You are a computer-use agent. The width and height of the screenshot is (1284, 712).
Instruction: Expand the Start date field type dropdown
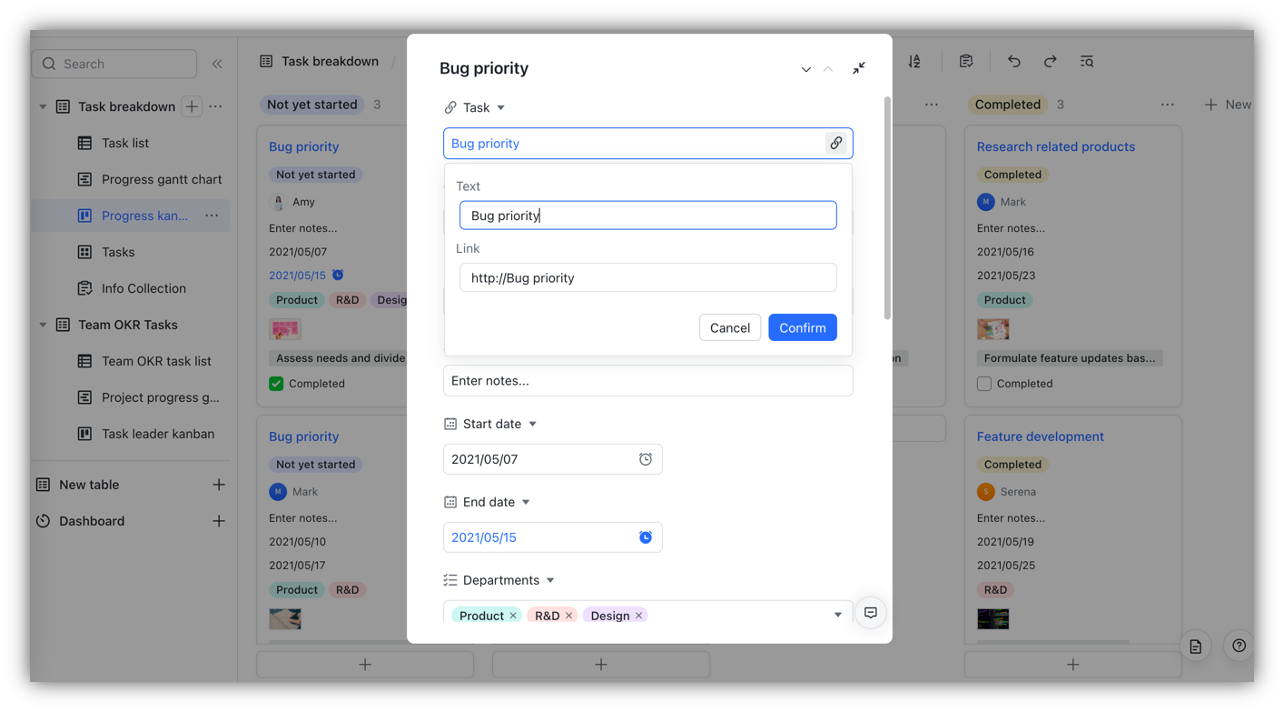point(533,423)
